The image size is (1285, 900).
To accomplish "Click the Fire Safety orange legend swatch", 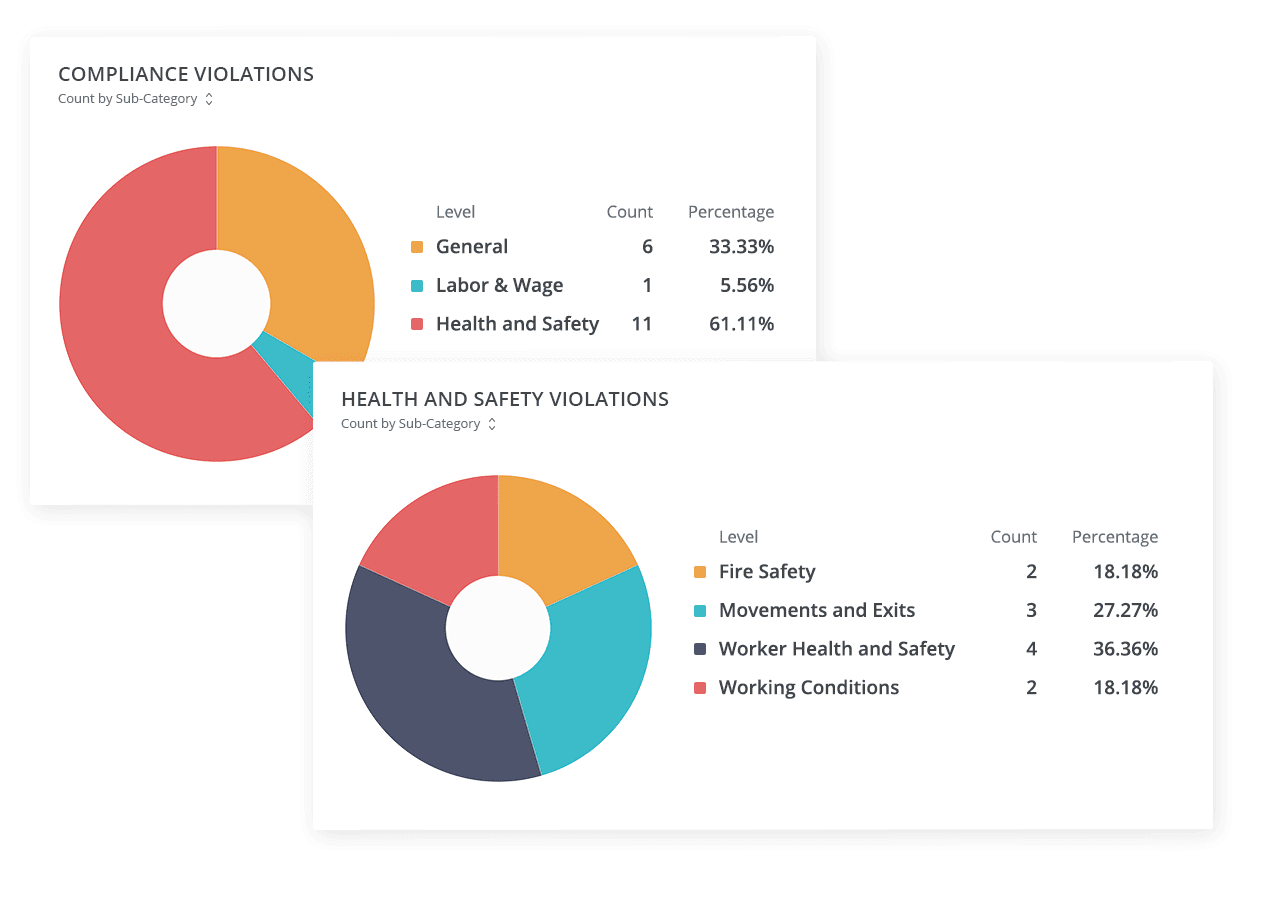I will point(700,572).
